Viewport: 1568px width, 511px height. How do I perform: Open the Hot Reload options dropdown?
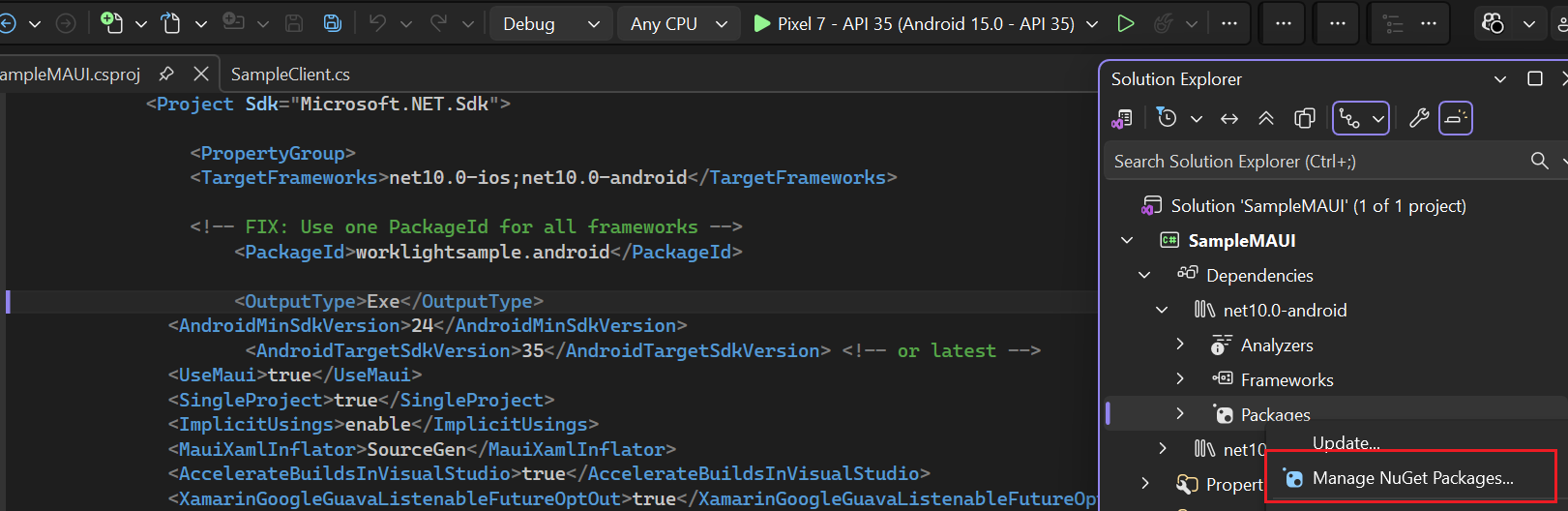(1192, 23)
